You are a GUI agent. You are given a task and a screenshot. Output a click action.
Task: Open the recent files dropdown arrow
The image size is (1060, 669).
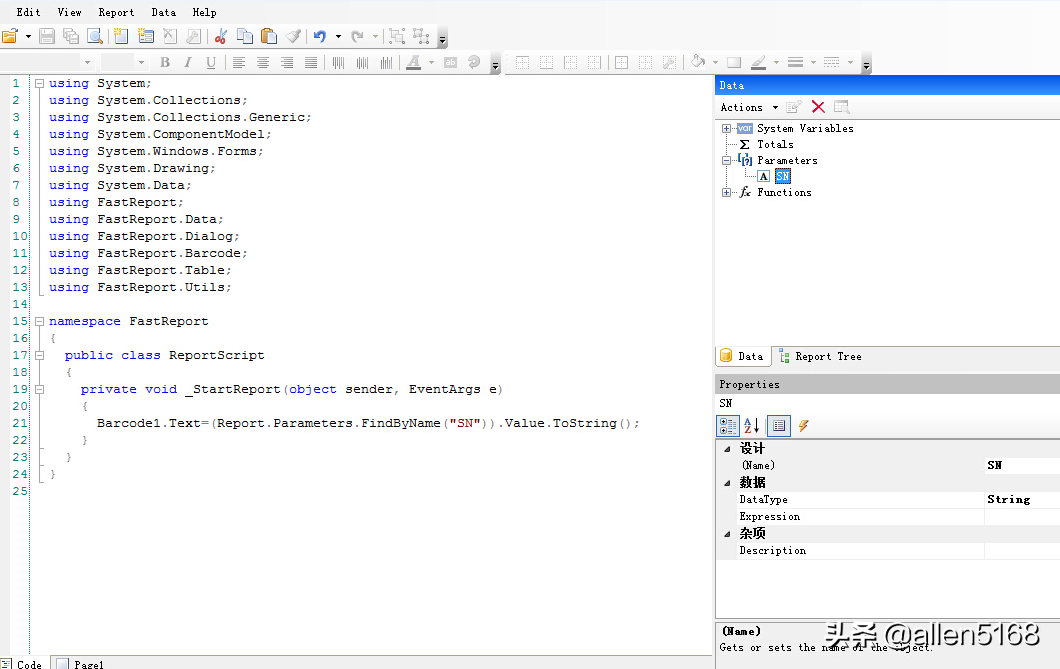coord(28,36)
